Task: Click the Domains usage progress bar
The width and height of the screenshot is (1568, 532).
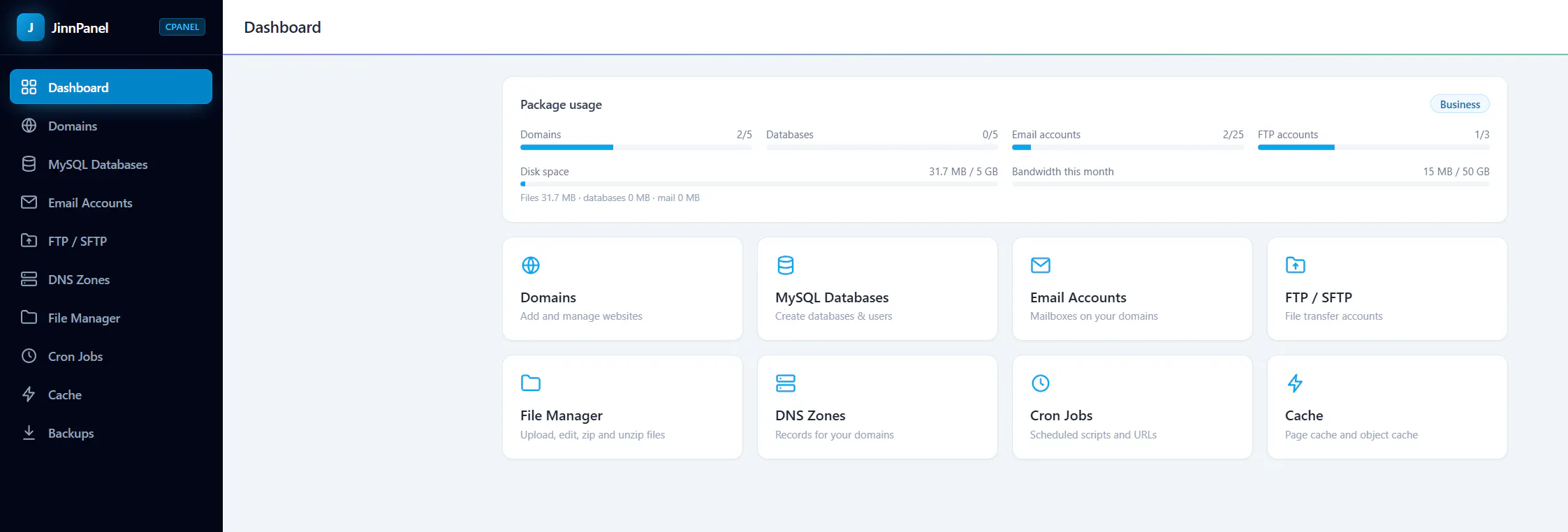Action: (x=636, y=147)
